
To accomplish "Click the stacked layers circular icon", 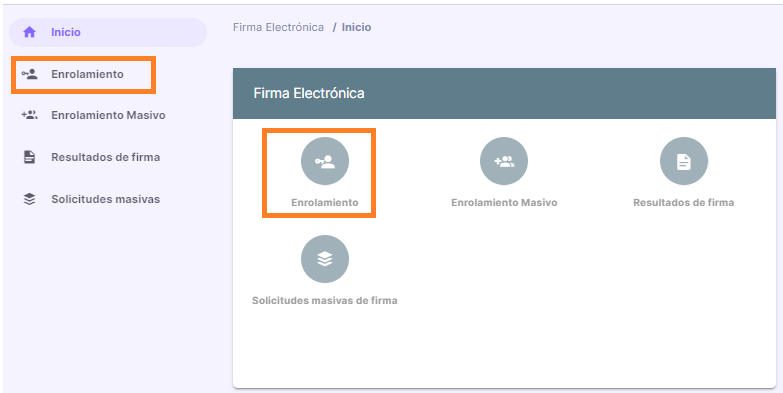I will click(x=325, y=259).
